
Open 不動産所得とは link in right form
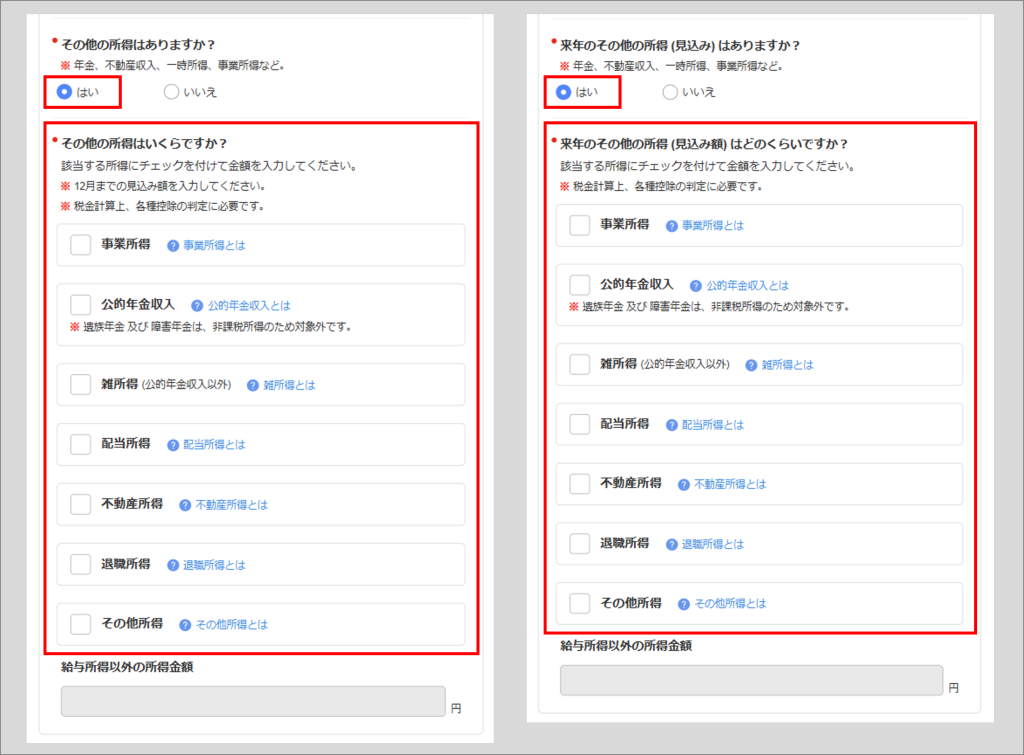[x=730, y=485]
